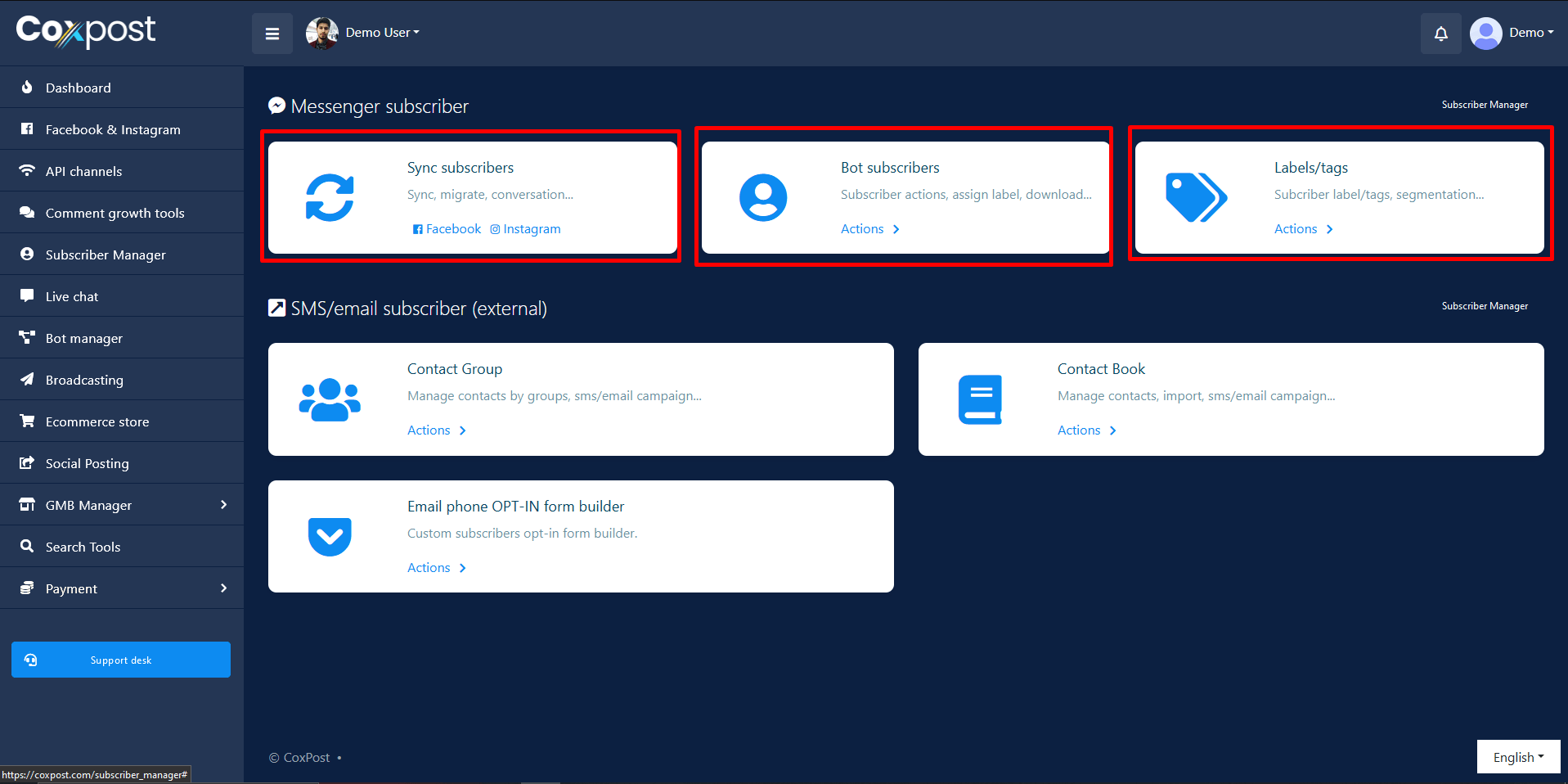Open Live chat from the sidebar
This screenshot has width=1568, height=784.
point(72,296)
